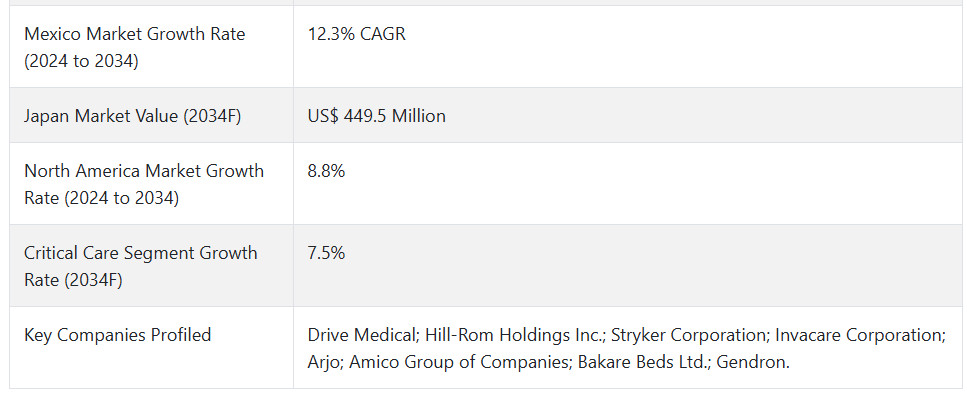
Task: Click 'Drive Medical' in the companies list
Action: (x=361, y=335)
